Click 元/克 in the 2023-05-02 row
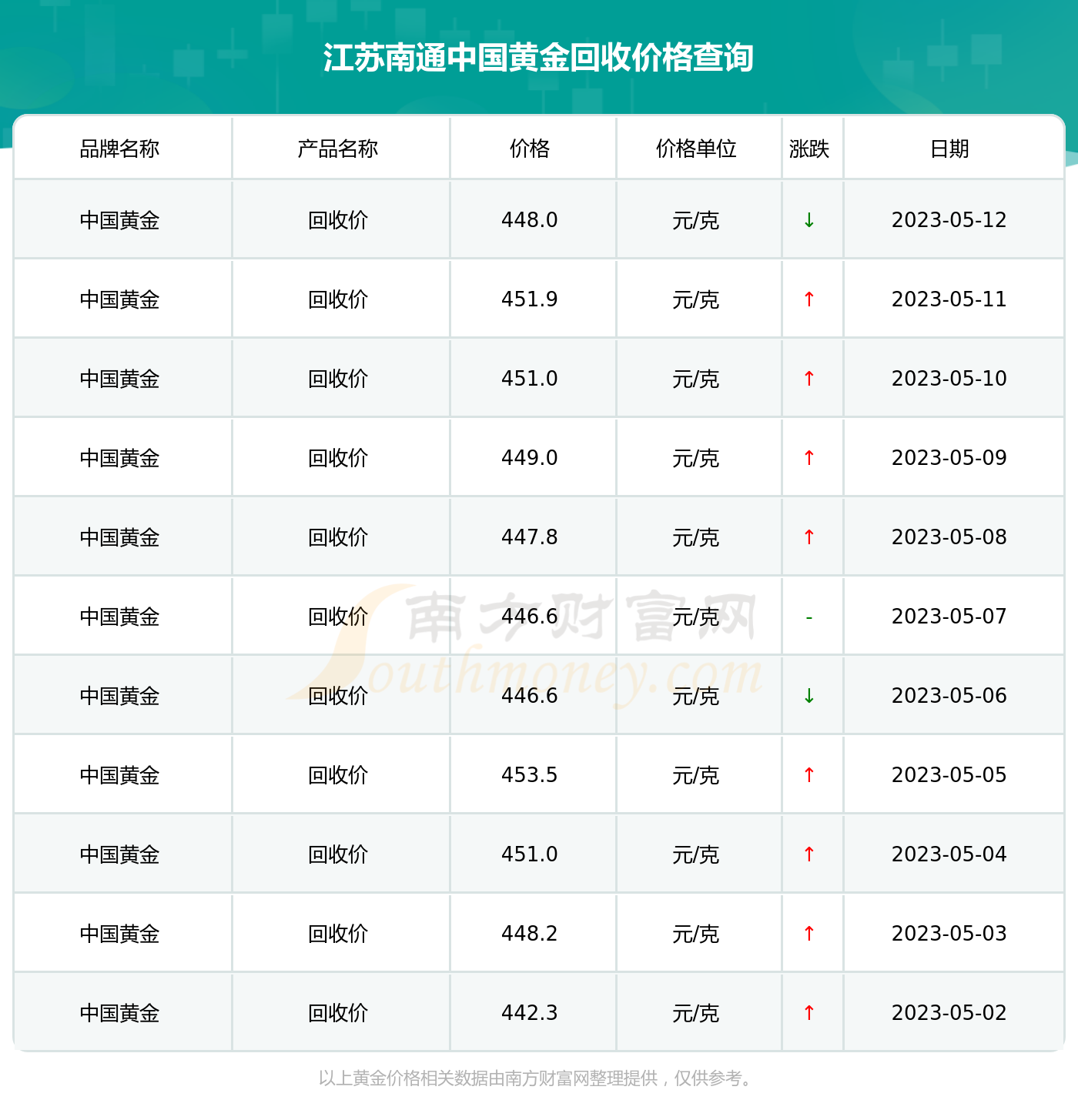Image resolution: width=1078 pixels, height=1120 pixels. click(696, 1013)
